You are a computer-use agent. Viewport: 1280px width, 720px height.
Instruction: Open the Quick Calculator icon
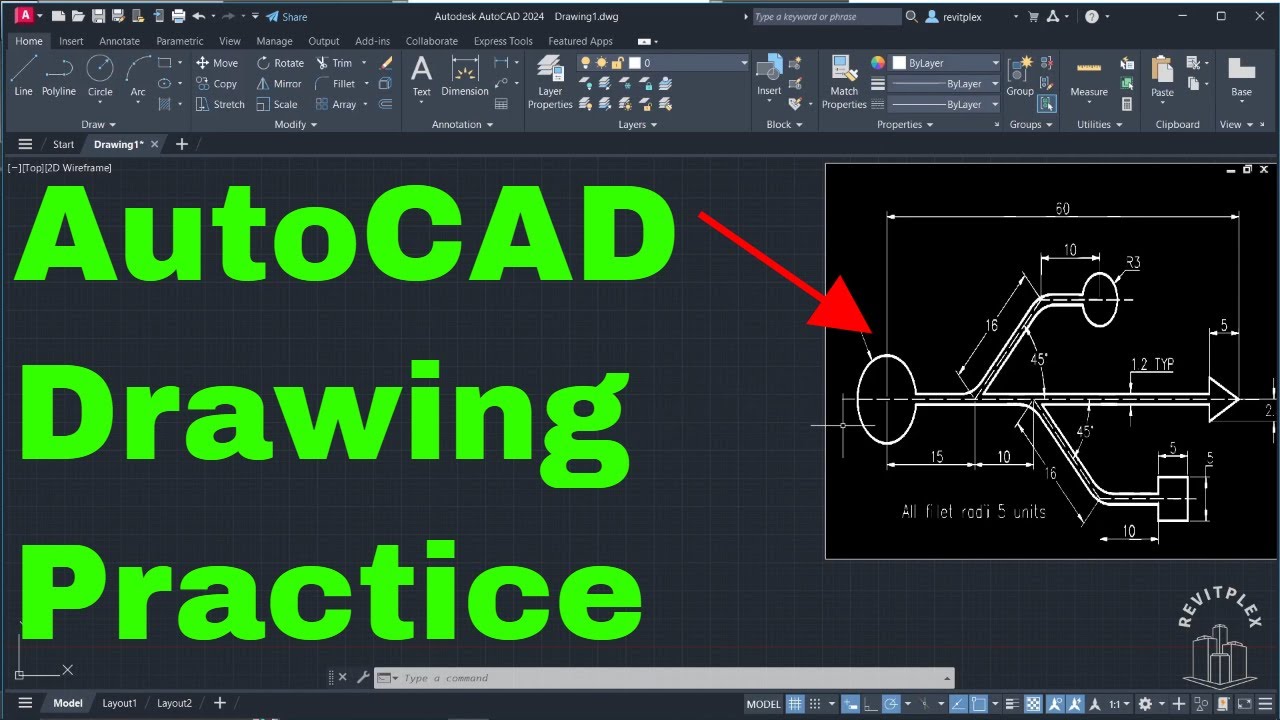(x=1127, y=104)
